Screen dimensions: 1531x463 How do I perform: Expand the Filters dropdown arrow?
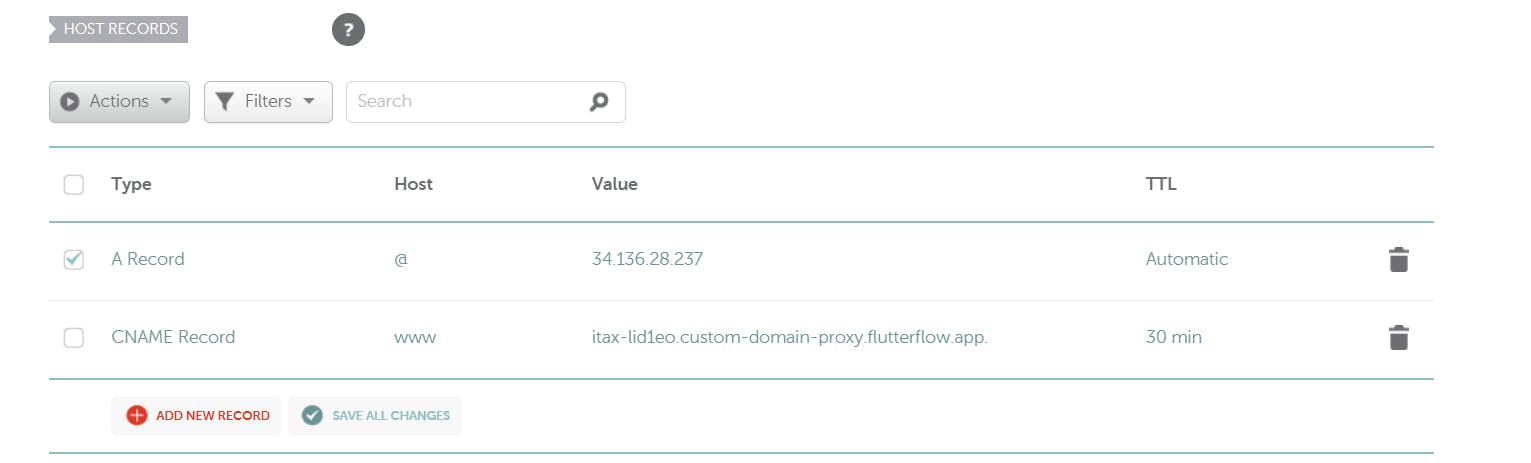[x=309, y=102]
